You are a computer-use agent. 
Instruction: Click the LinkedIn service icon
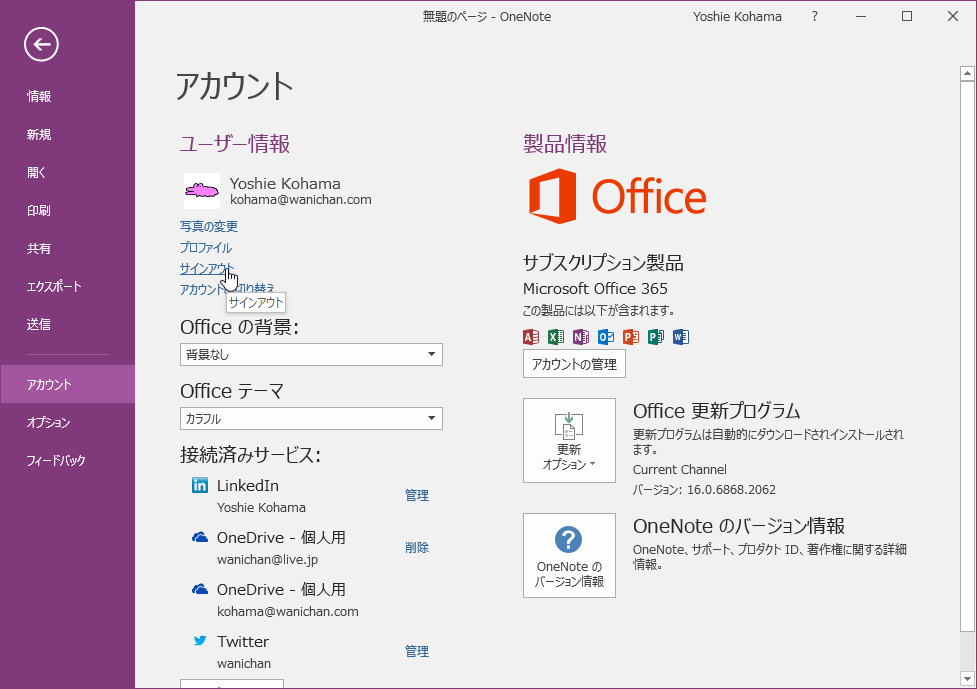click(200, 485)
